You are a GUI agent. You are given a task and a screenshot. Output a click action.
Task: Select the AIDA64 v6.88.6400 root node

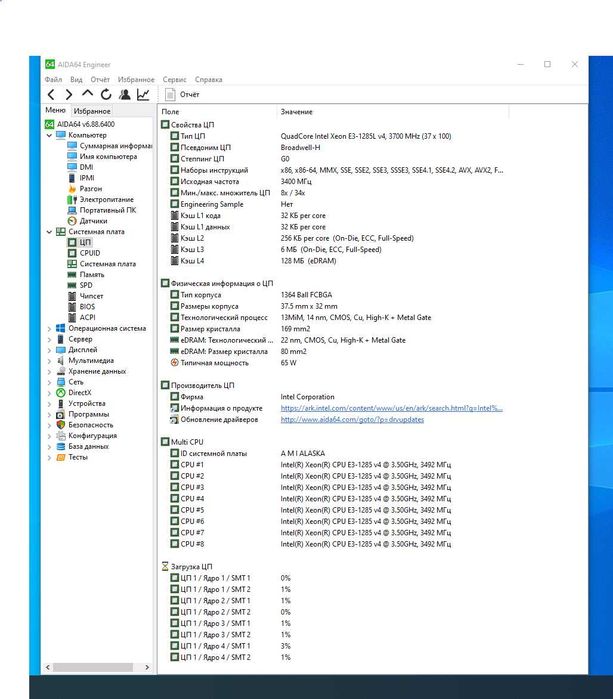click(80, 124)
